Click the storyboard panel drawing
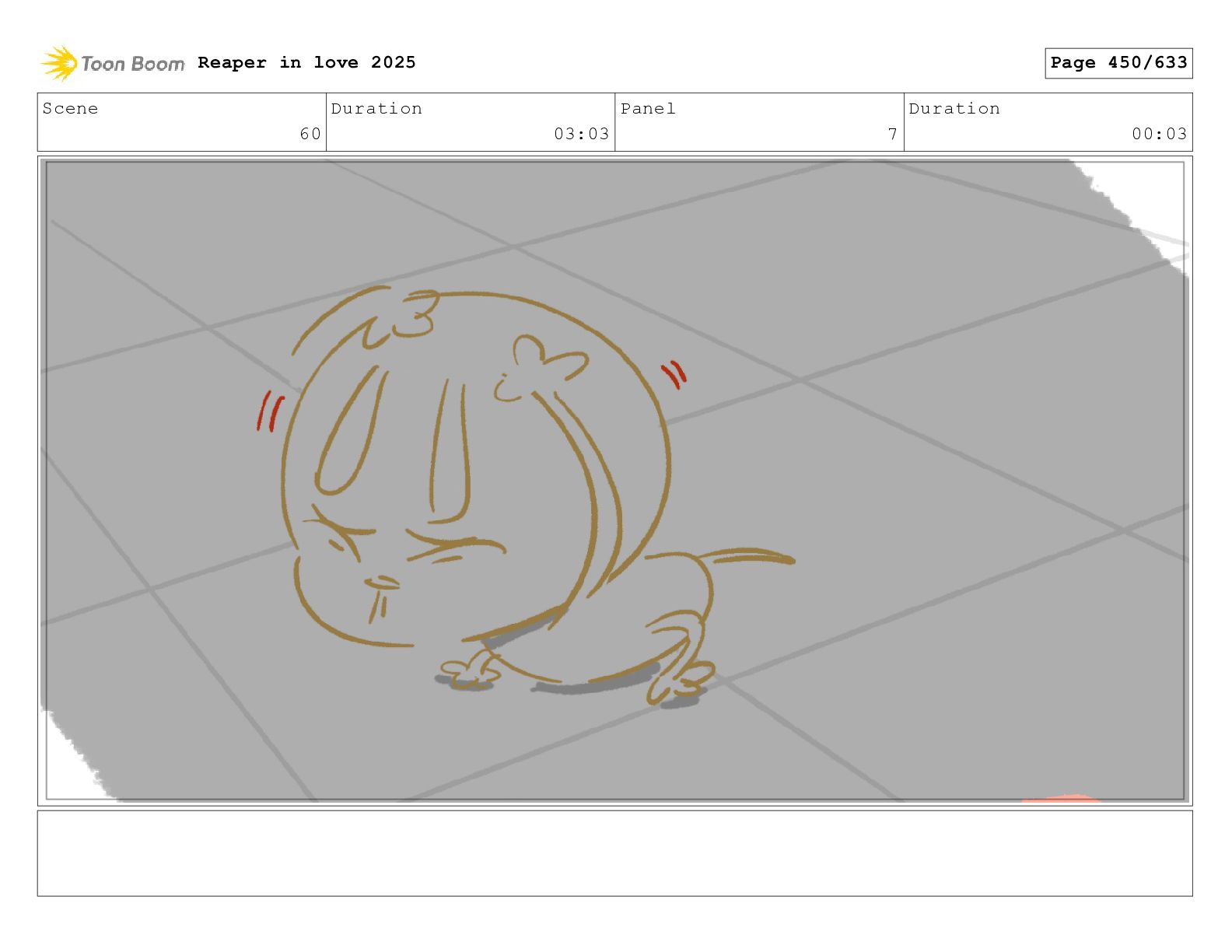The height and width of the screenshot is (952, 1232). pos(615,481)
